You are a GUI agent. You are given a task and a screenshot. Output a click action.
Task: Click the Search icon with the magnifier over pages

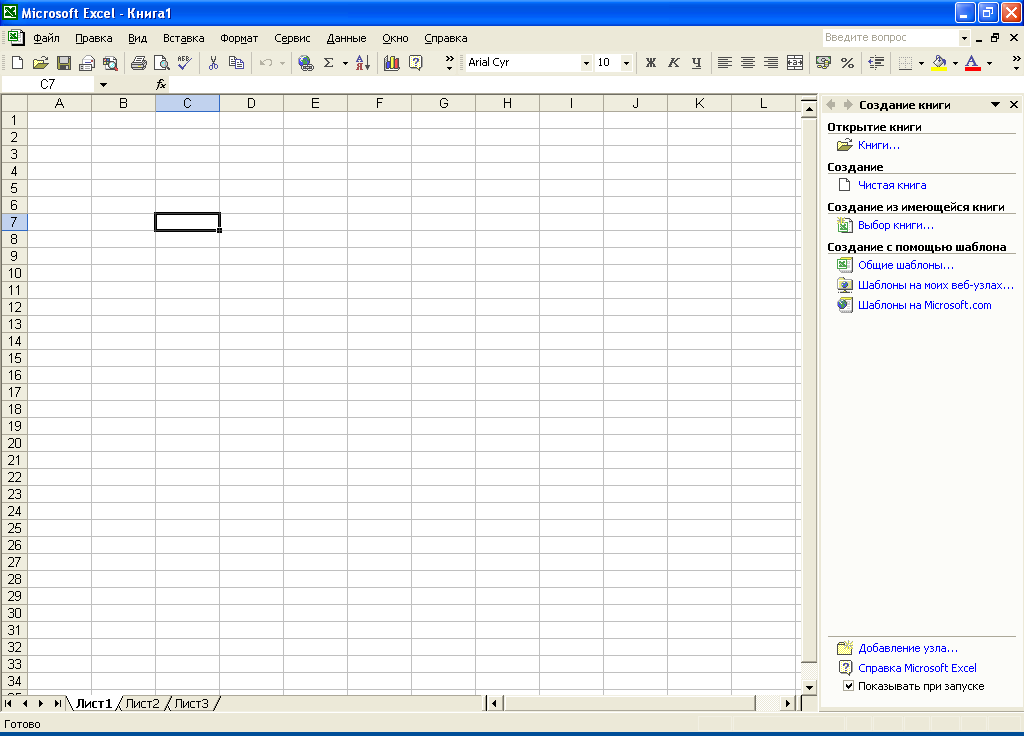click(110, 63)
